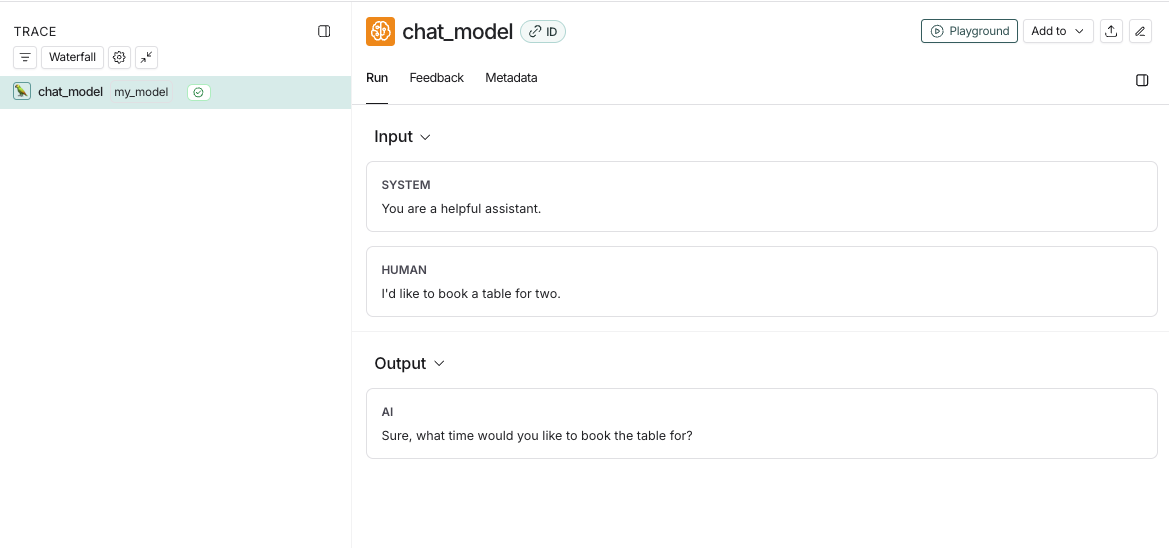Toggle the trace panel sidebar
The height and width of the screenshot is (548, 1169).
click(x=324, y=31)
